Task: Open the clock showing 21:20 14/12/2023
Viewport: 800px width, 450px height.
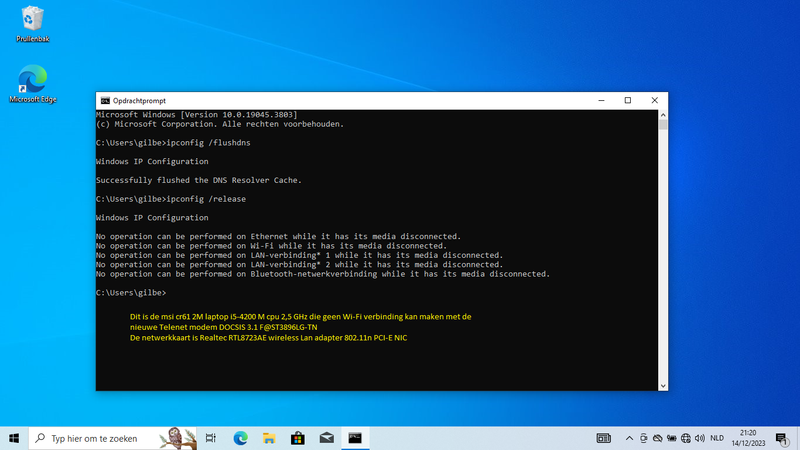Action: click(748, 438)
